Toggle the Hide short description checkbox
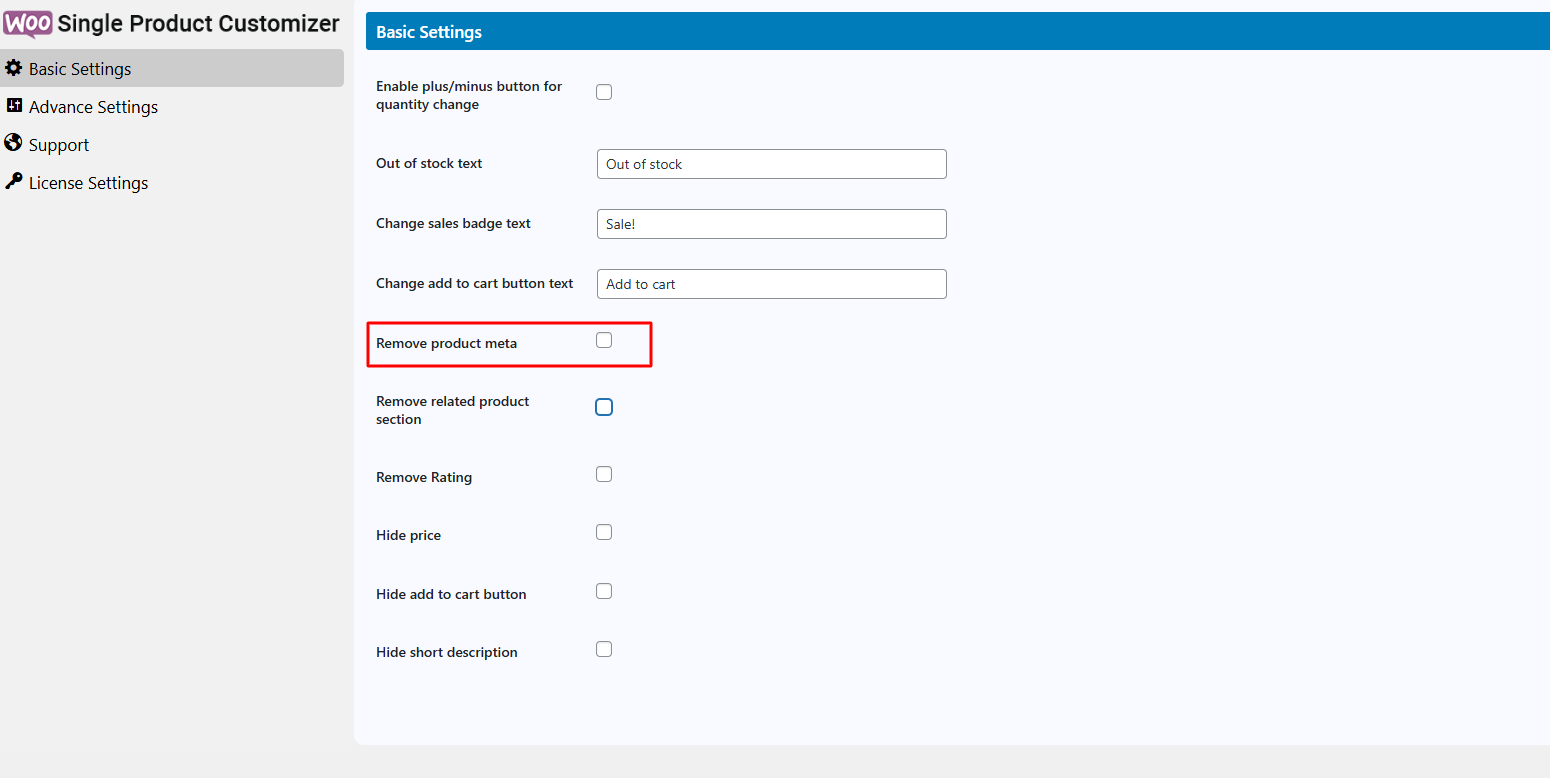The image size is (1550, 778). [x=604, y=649]
